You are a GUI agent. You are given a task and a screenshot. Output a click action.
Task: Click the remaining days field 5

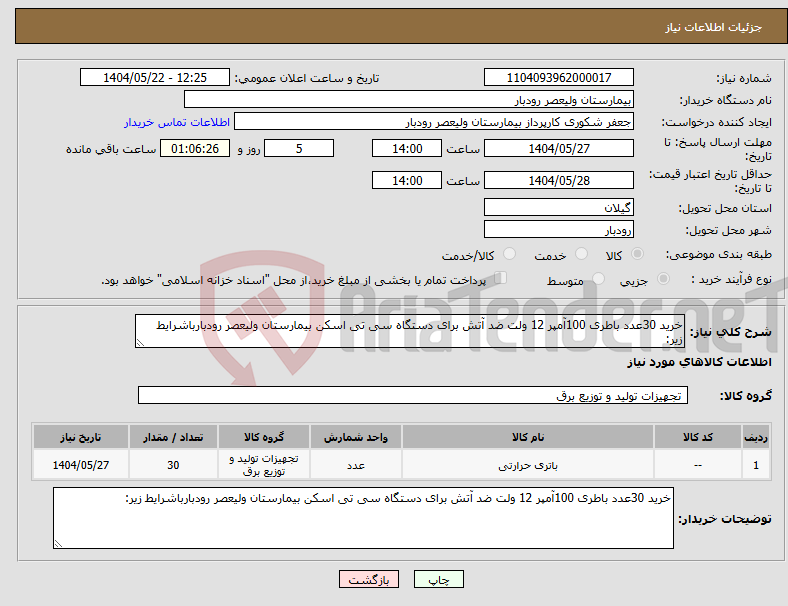(299, 148)
